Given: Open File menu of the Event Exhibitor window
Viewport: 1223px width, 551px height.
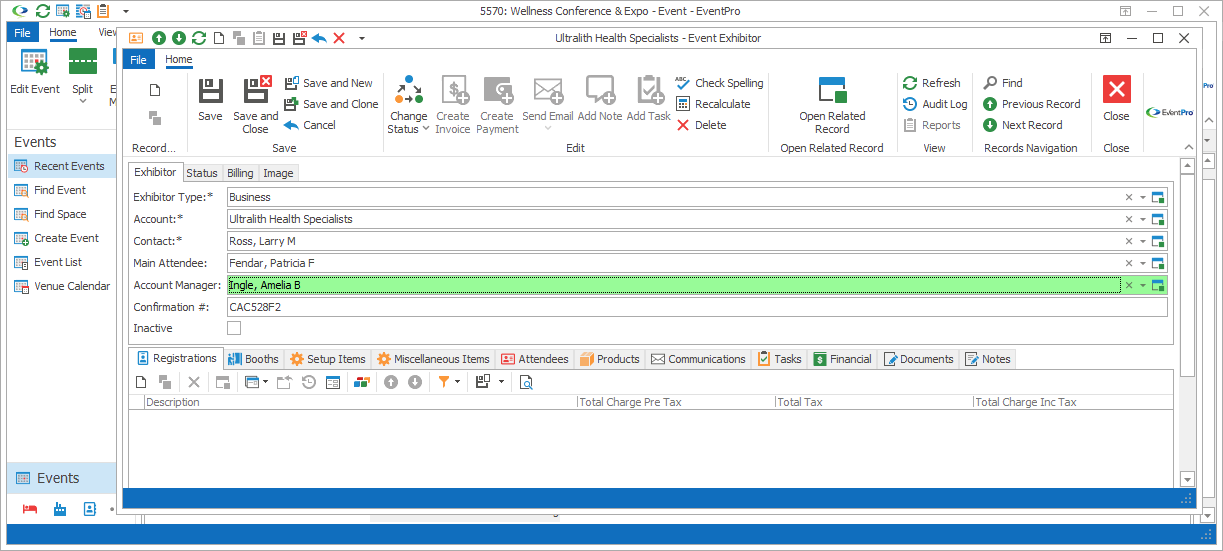Looking at the screenshot, I should pos(139,60).
